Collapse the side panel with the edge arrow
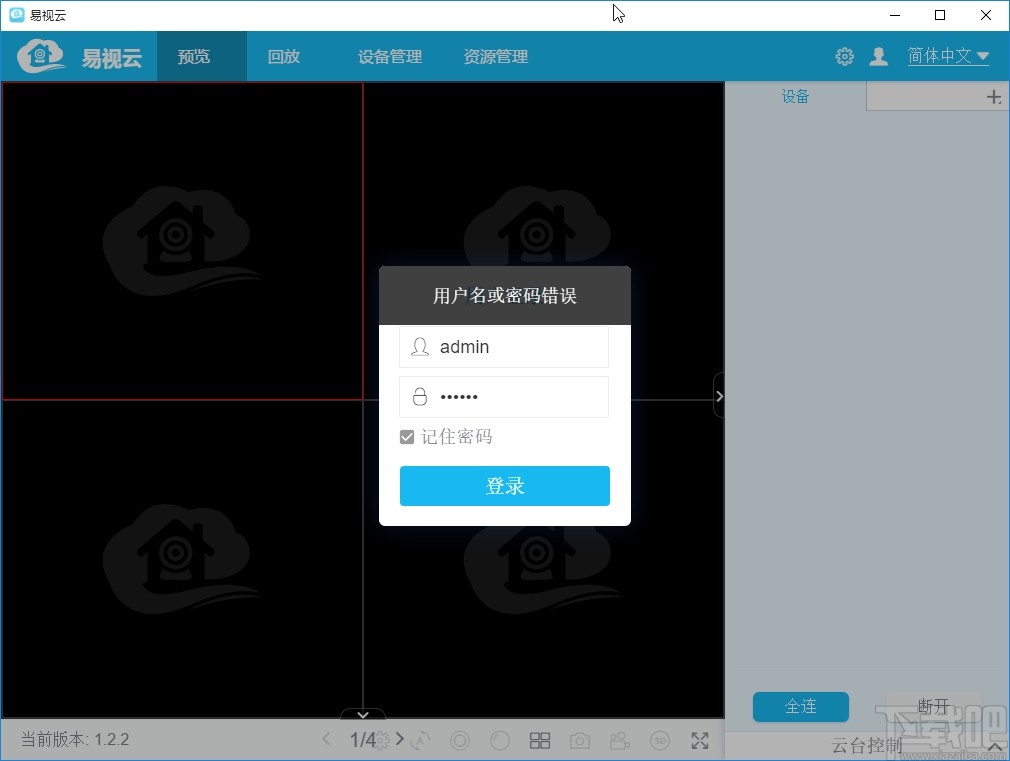Screen dimensions: 1010x761 coord(719,396)
